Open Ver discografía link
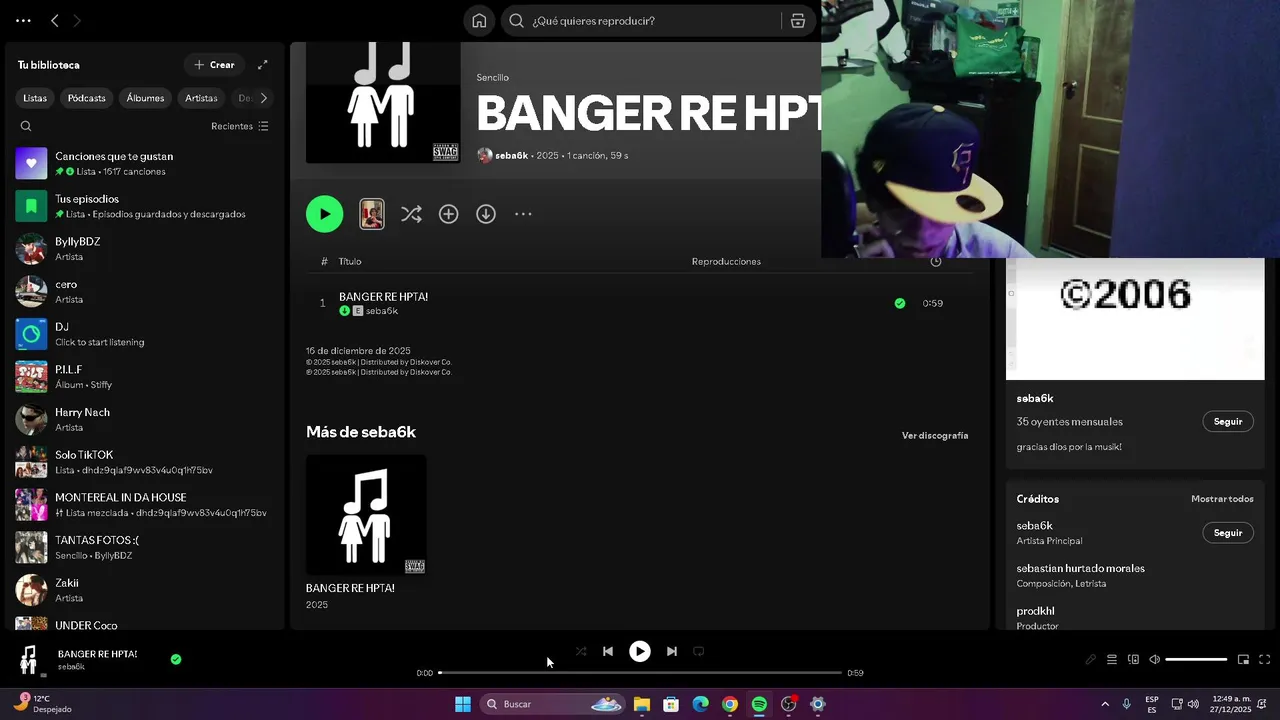The image size is (1280, 720). click(935, 436)
